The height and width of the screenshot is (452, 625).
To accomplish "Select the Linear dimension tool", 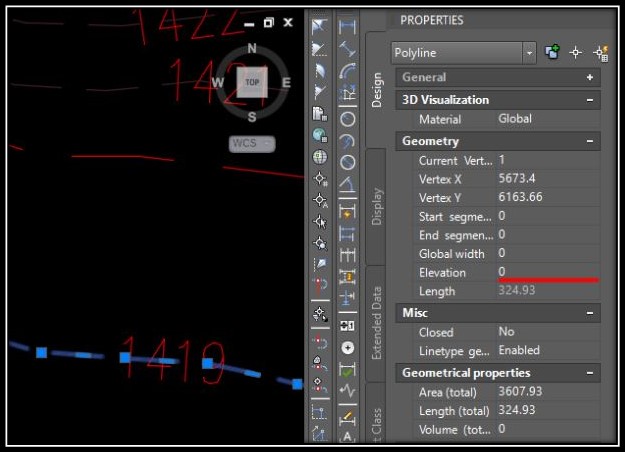I will tap(347, 27).
